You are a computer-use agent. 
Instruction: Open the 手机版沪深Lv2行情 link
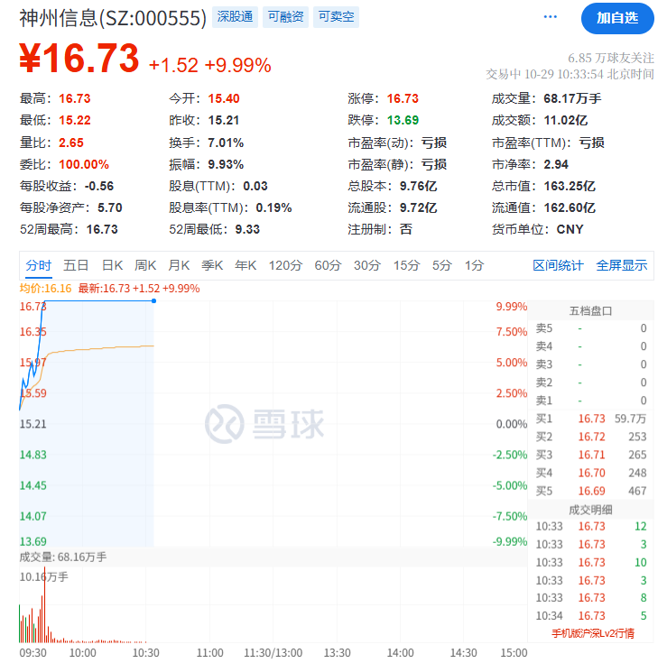pyautogui.click(x=593, y=634)
